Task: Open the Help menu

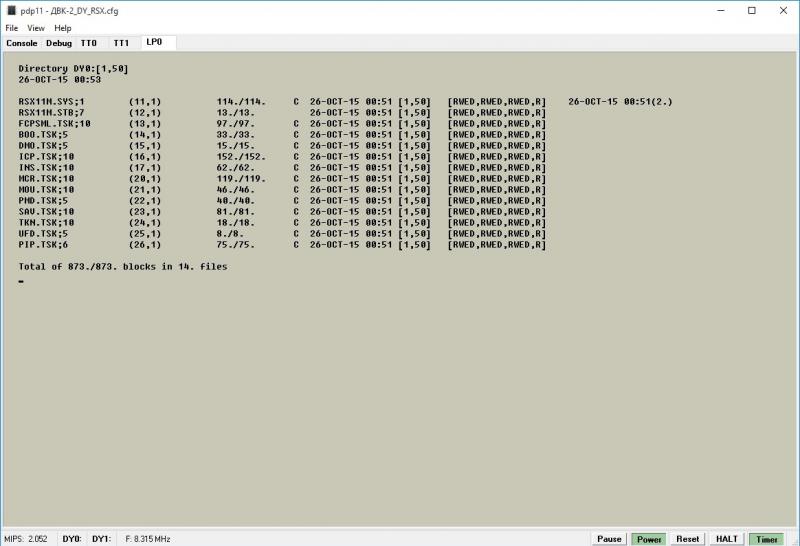Action: tap(63, 28)
